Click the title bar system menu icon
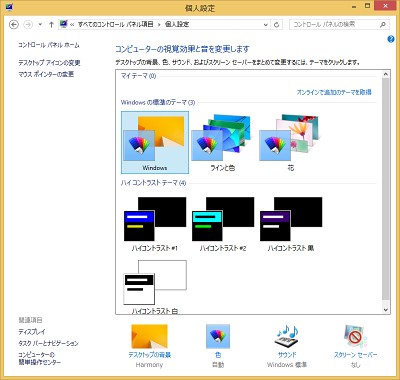The height and width of the screenshot is (380, 400). 9,7
